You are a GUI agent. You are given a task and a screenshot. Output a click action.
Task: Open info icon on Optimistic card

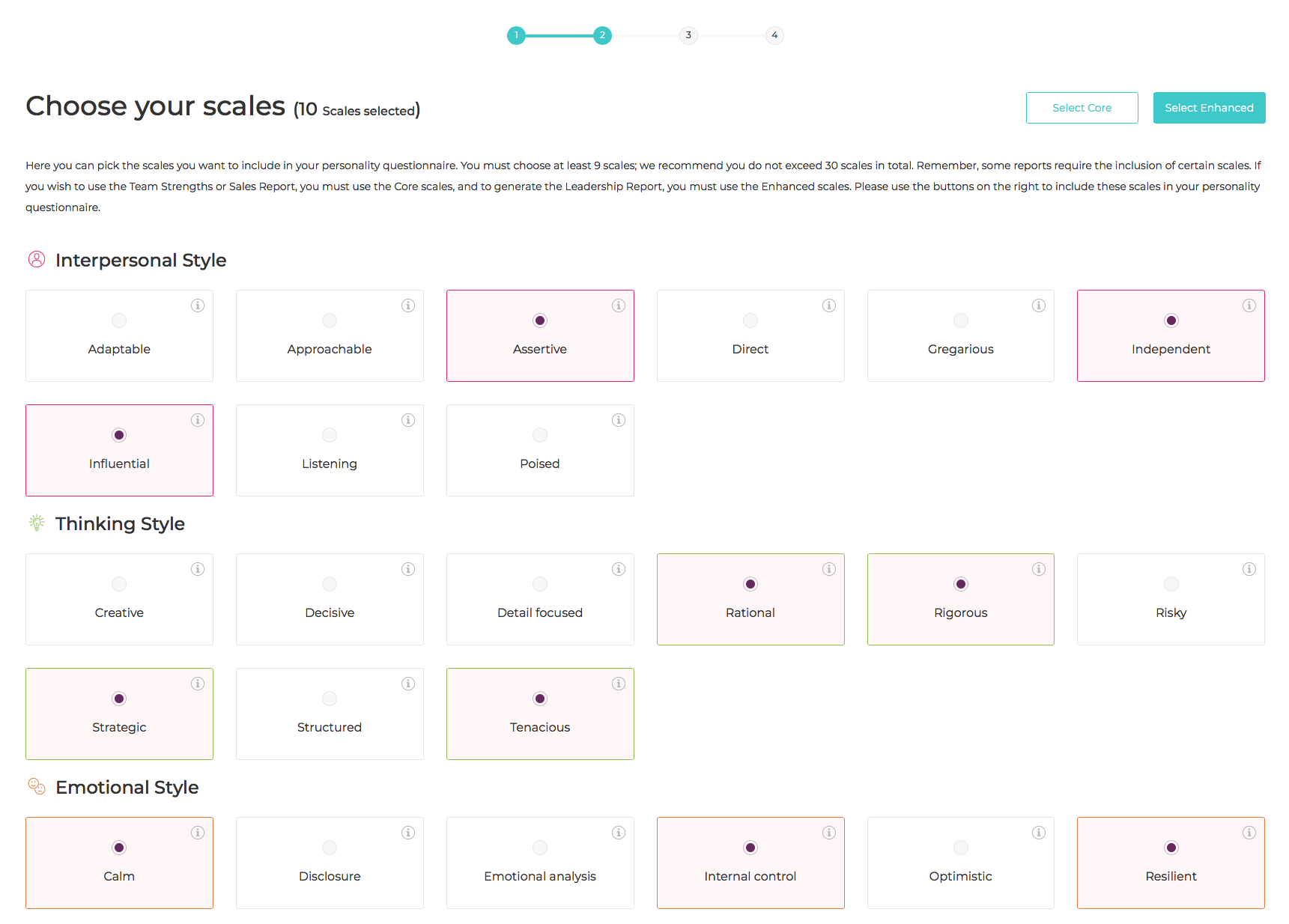[1039, 833]
